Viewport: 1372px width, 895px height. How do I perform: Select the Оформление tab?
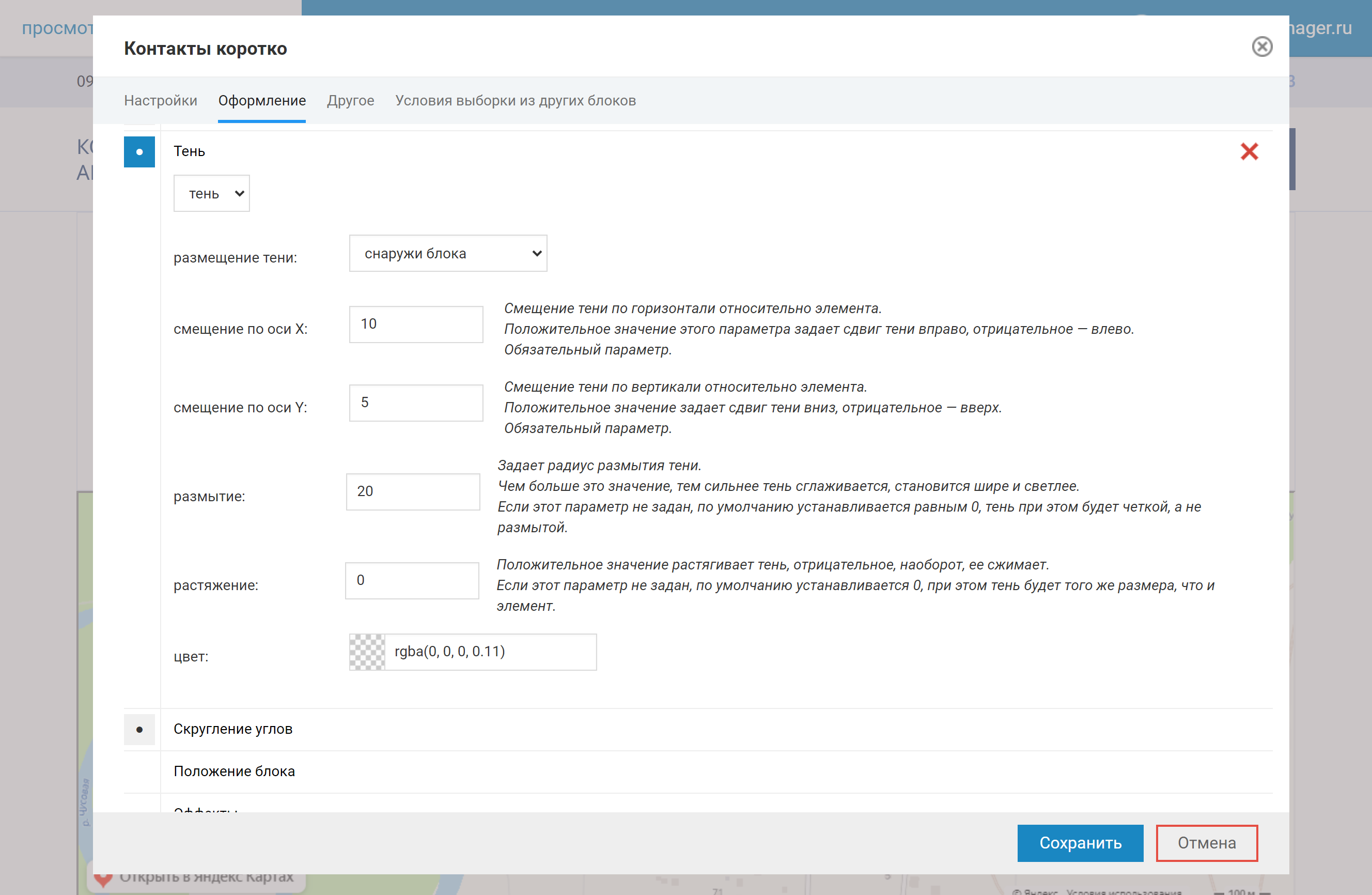[x=262, y=100]
